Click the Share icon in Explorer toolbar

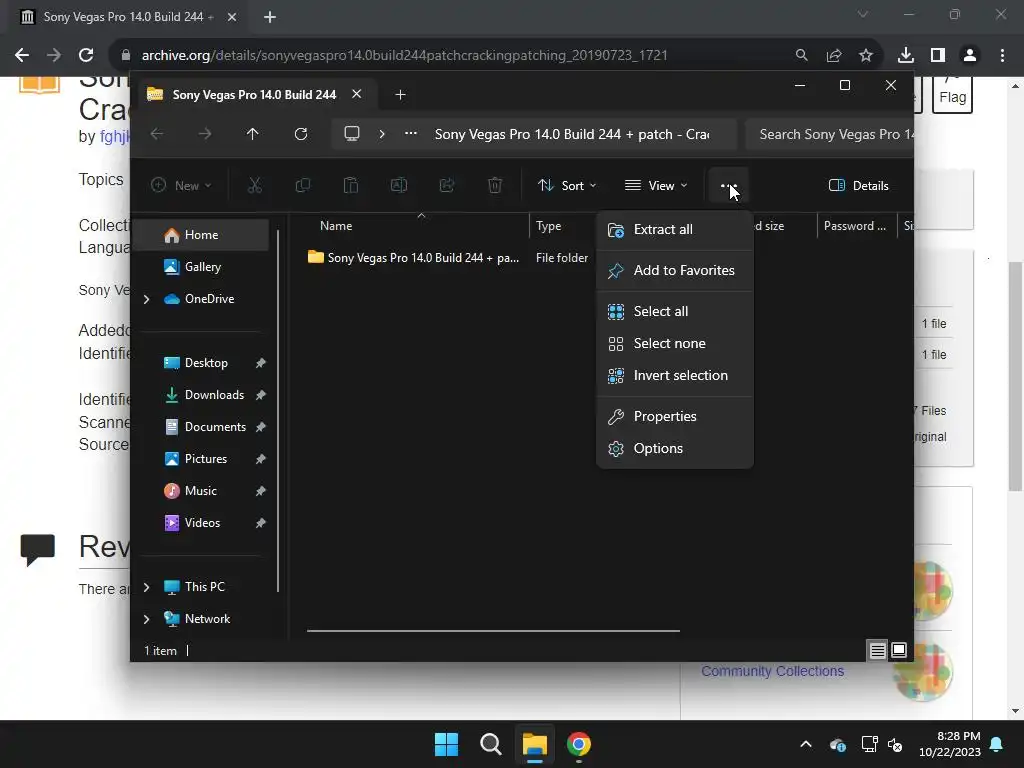[447, 185]
